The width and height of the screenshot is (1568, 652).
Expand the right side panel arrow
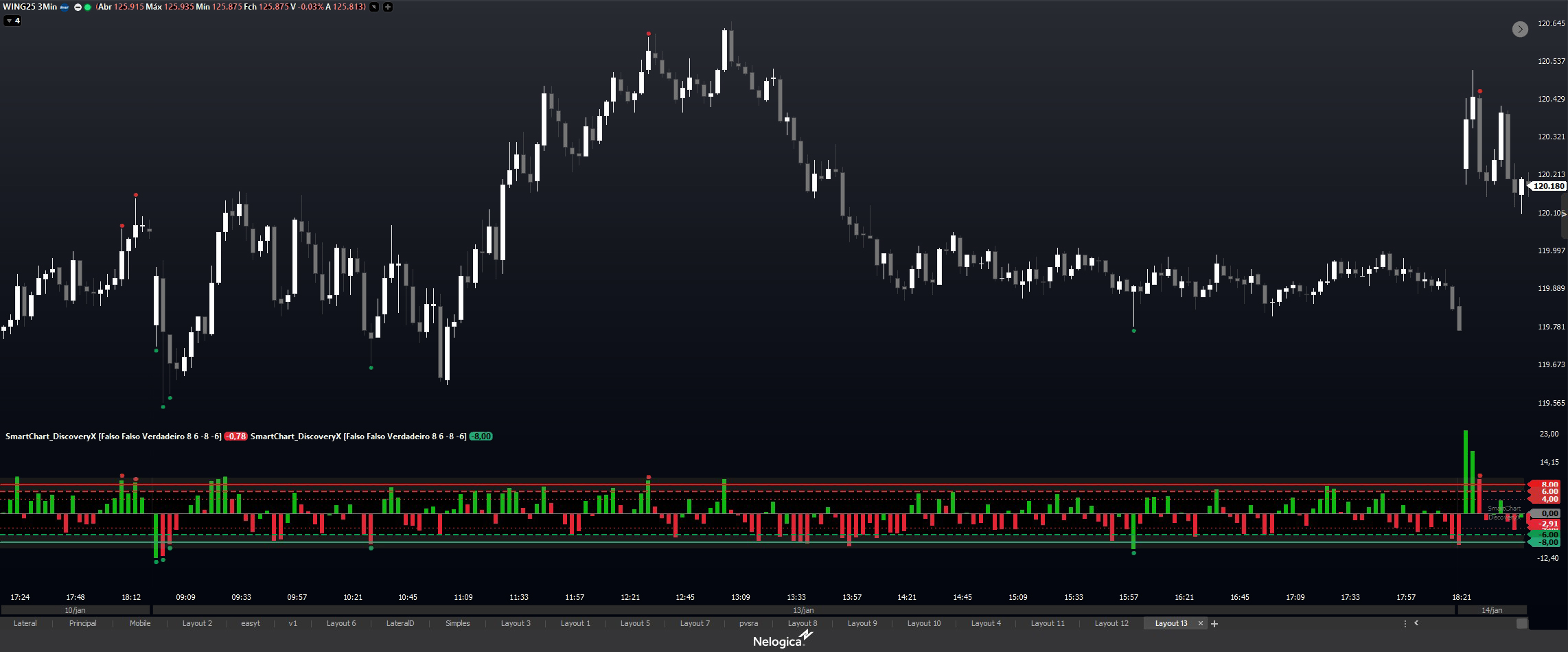1564,214
